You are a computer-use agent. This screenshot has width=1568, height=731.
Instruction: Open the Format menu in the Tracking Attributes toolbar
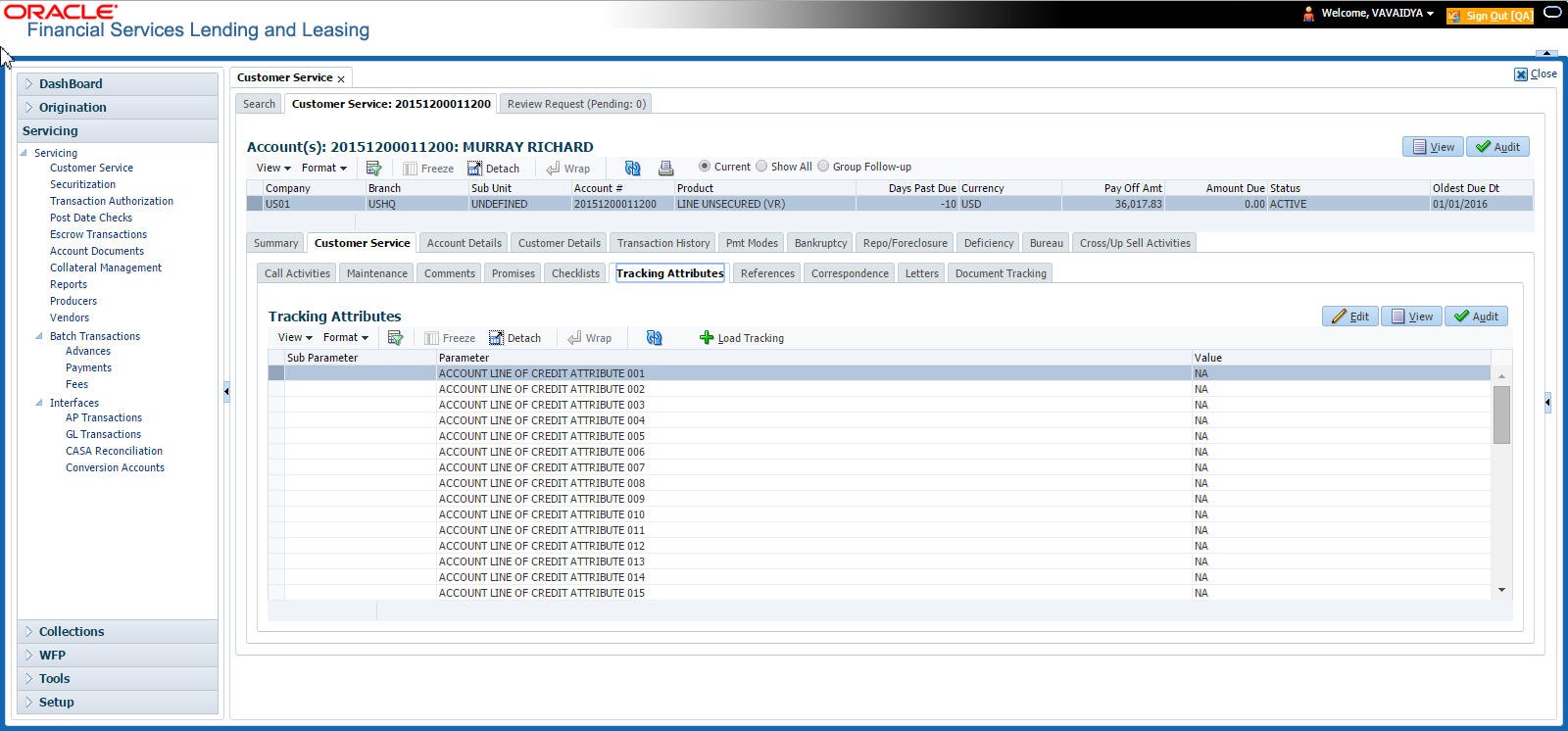[345, 337]
